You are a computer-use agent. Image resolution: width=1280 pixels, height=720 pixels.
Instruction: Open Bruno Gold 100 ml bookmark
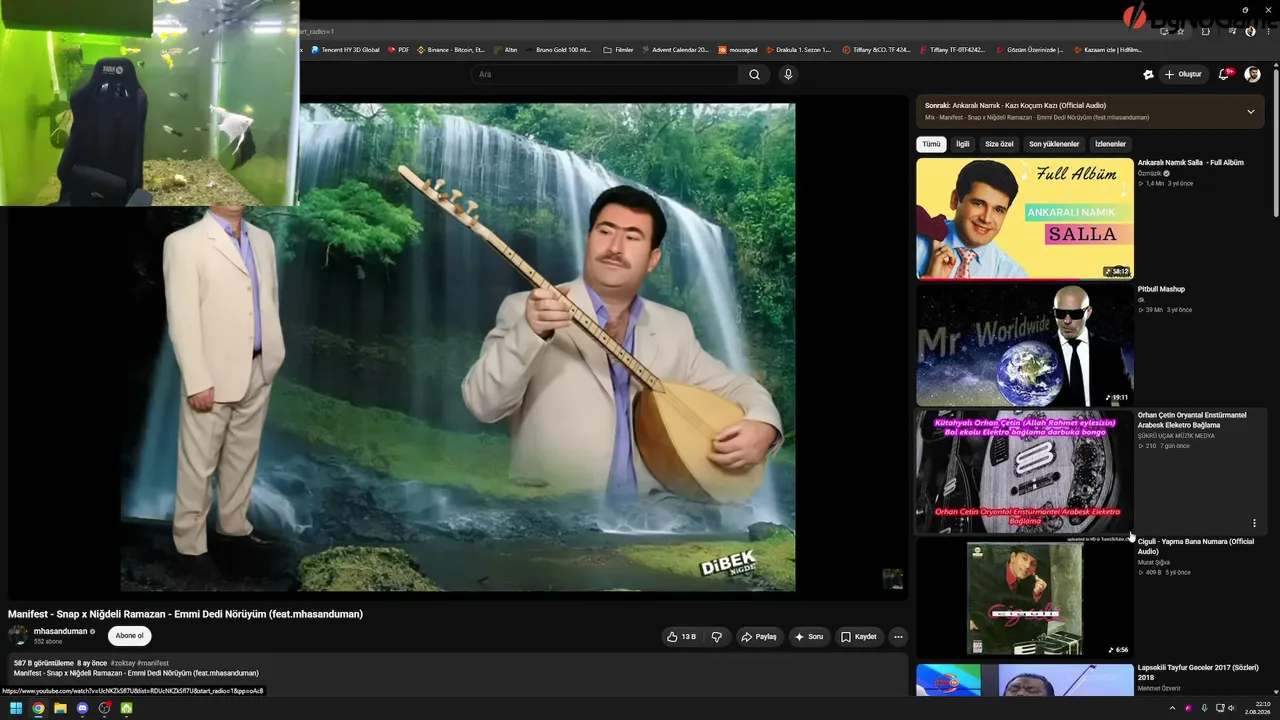(x=558, y=49)
